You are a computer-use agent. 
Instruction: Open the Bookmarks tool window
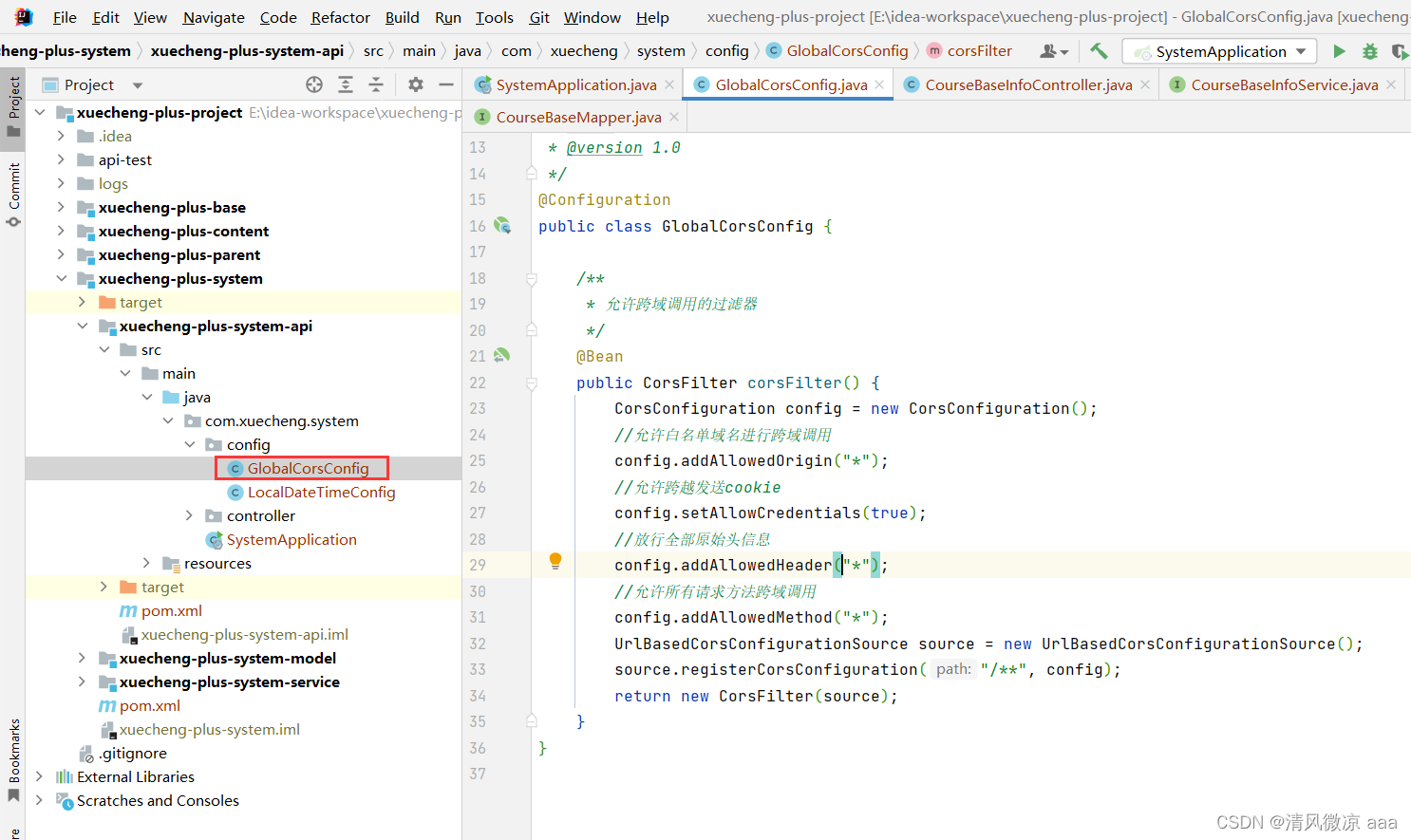13,760
